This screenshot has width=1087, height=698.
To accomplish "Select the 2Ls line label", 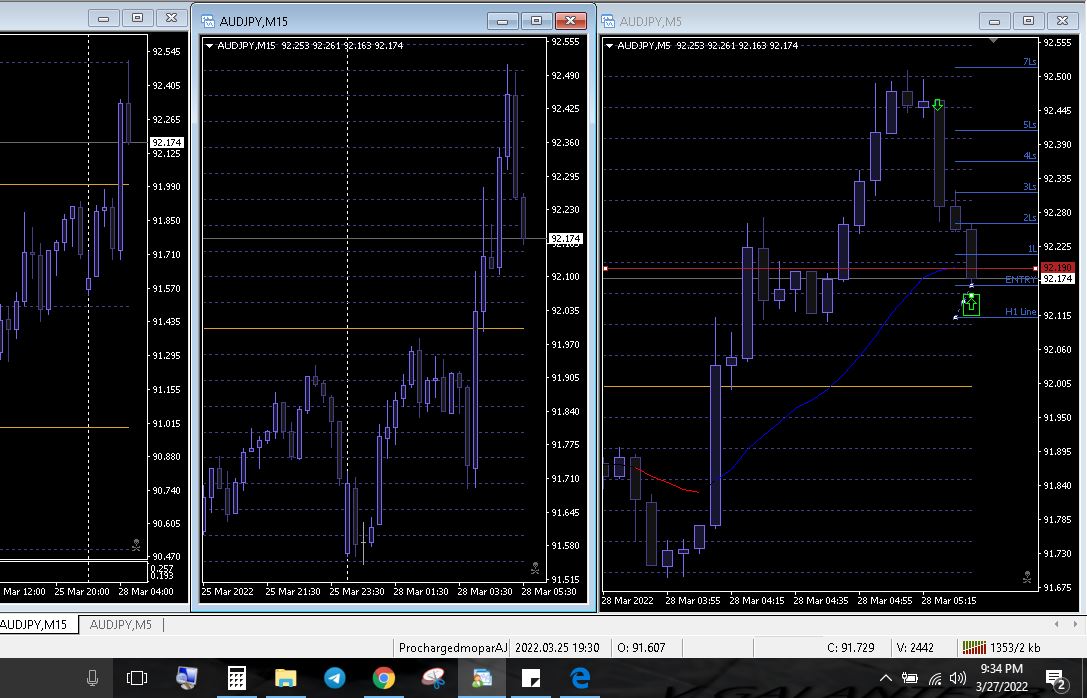I will [1029, 218].
